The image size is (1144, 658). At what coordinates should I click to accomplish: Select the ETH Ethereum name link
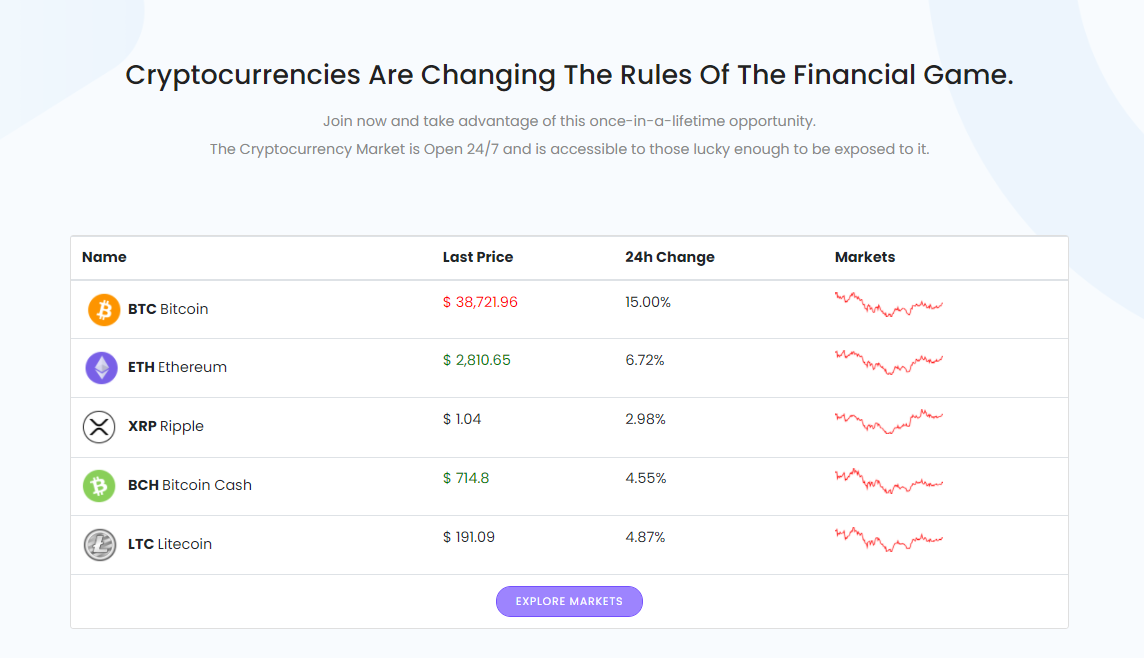click(x=177, y=367)
